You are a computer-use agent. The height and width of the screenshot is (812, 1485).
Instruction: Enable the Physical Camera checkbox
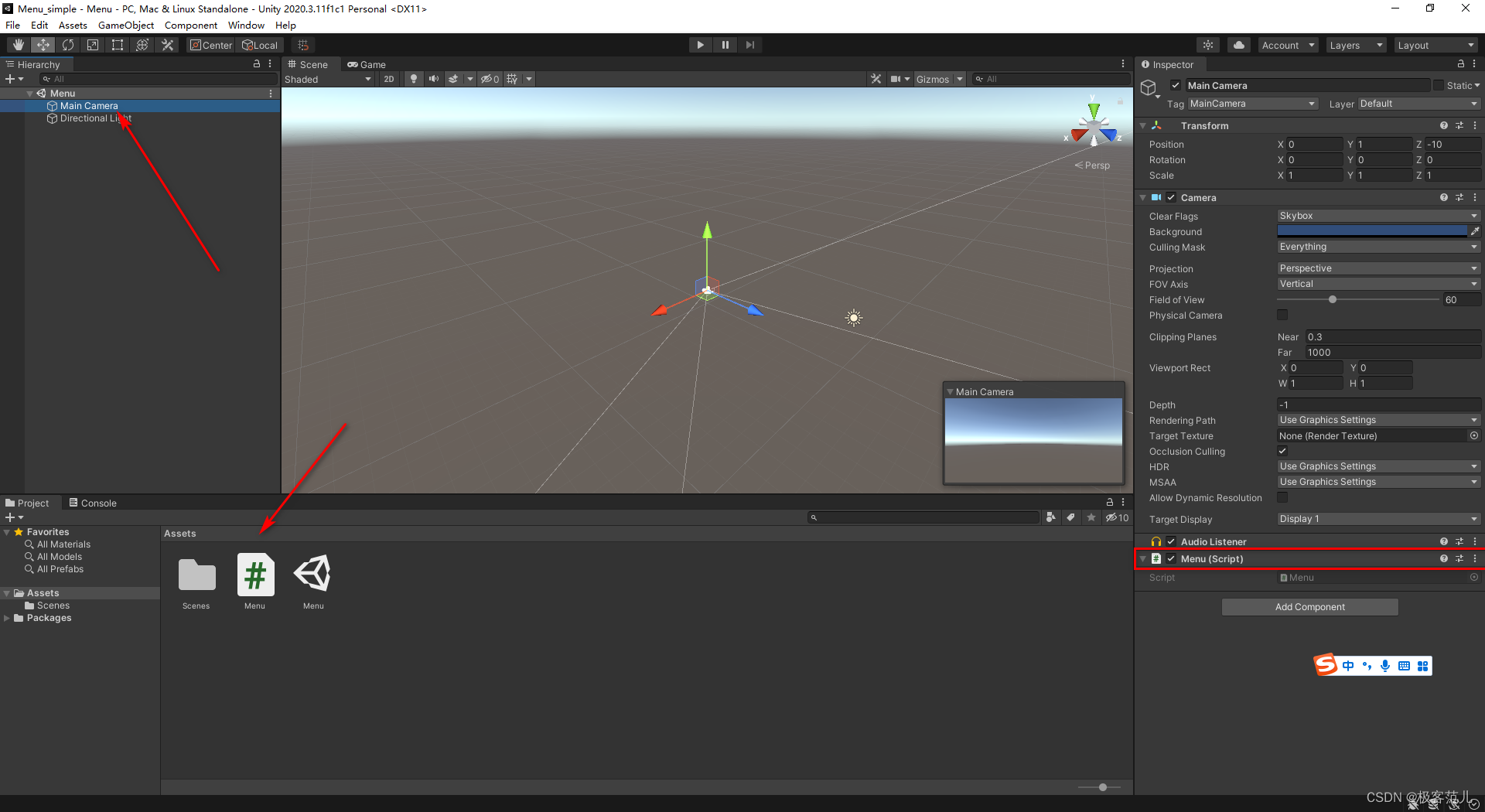click(x=1282, y=315)
